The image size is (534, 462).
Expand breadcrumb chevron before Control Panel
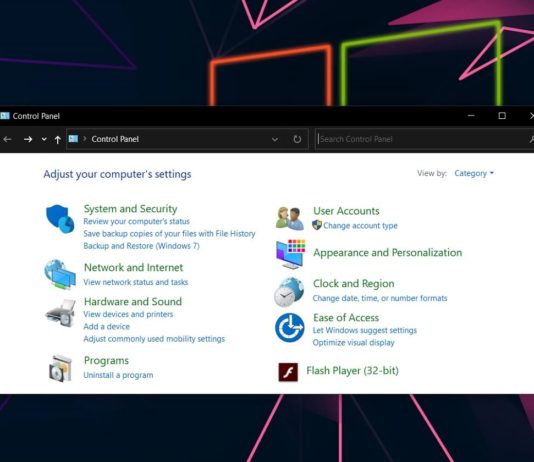tap(84, 139)
